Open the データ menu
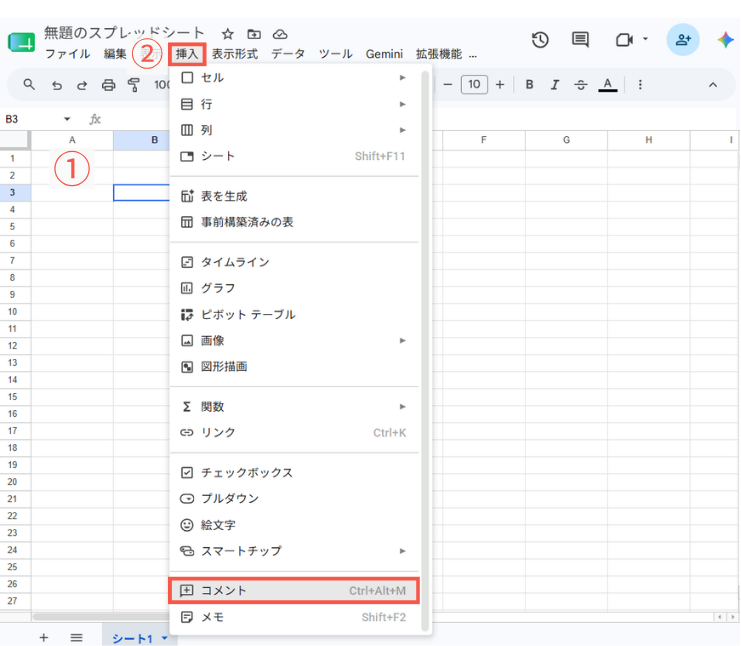Image resolution: width=741 pixels, height=646 pixels. pos(288,54)
